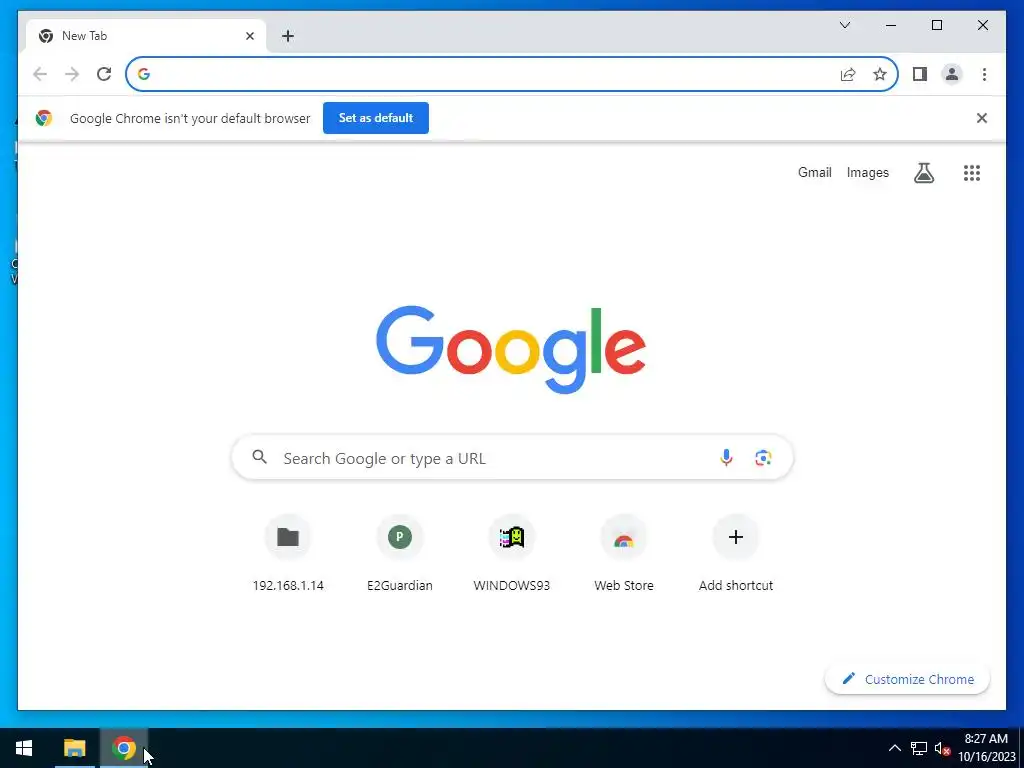This screenshot has height=768, width=1024.
Task: Start voice search with microphone icon
Action: click(726, 458)
